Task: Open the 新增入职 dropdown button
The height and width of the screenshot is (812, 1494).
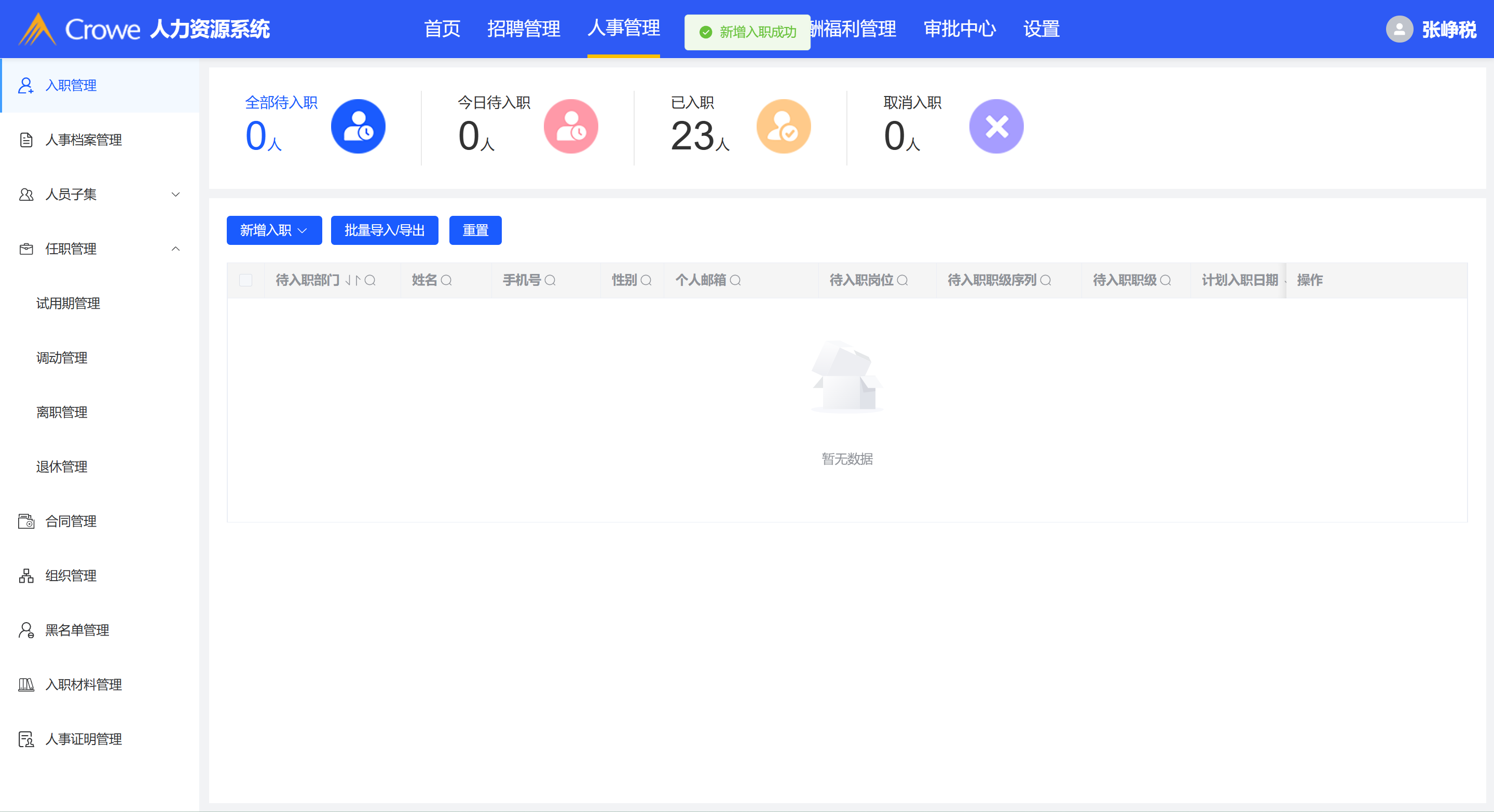Action: pos(274,230)
